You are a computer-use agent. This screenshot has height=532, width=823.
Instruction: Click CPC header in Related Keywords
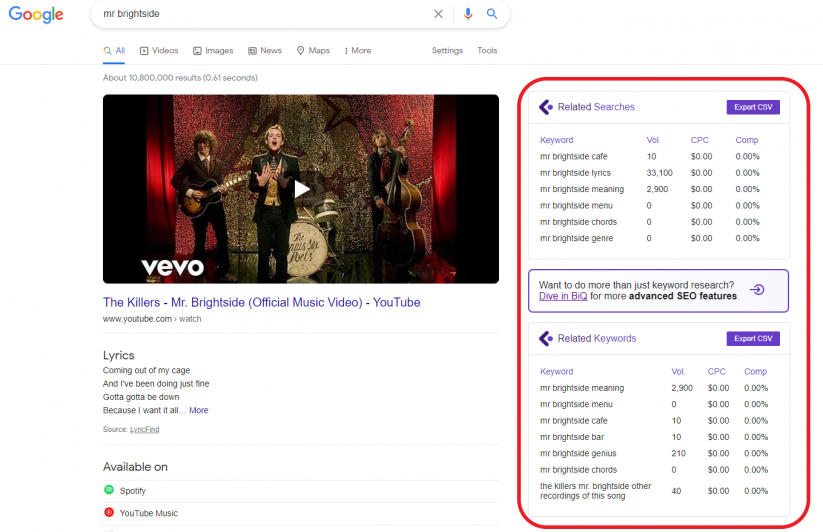pos(716,371)
